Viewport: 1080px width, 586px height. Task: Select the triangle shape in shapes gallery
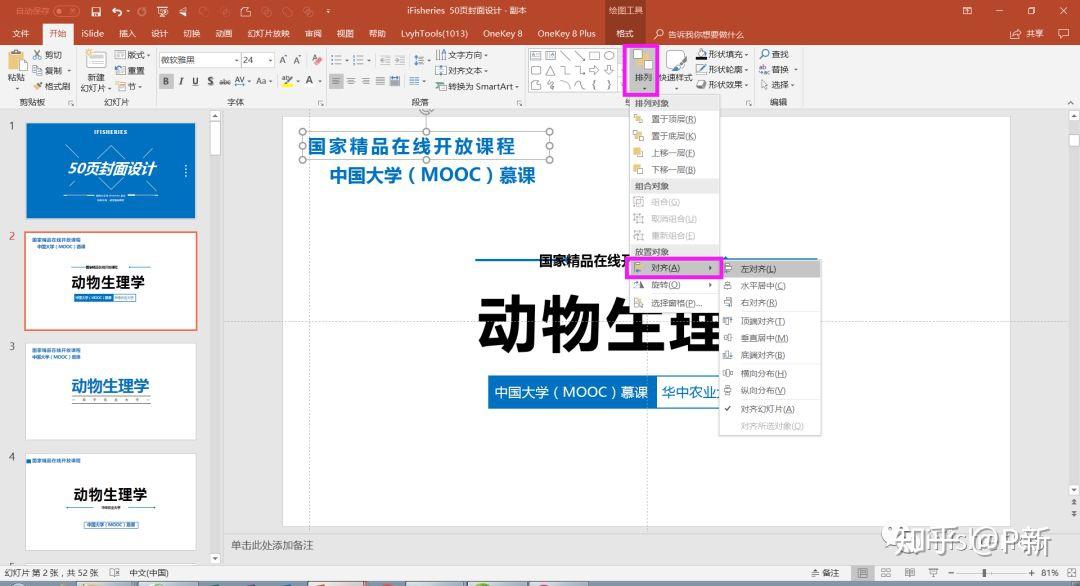pyautogui.click(x=550, y=70)
